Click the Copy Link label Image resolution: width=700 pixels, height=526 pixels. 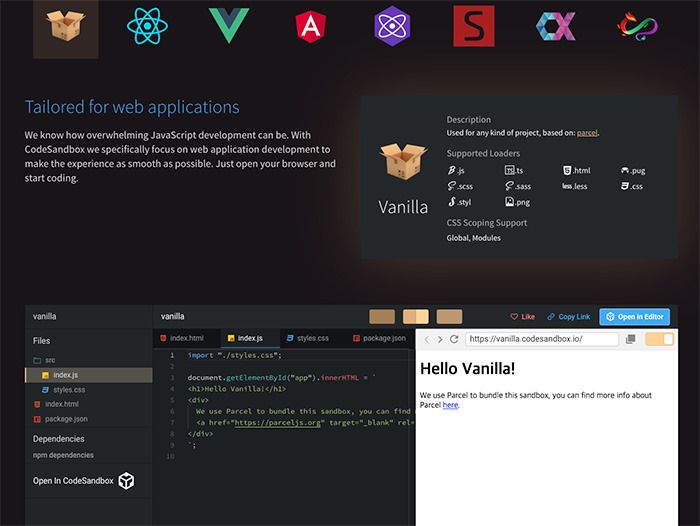point(574,317)
